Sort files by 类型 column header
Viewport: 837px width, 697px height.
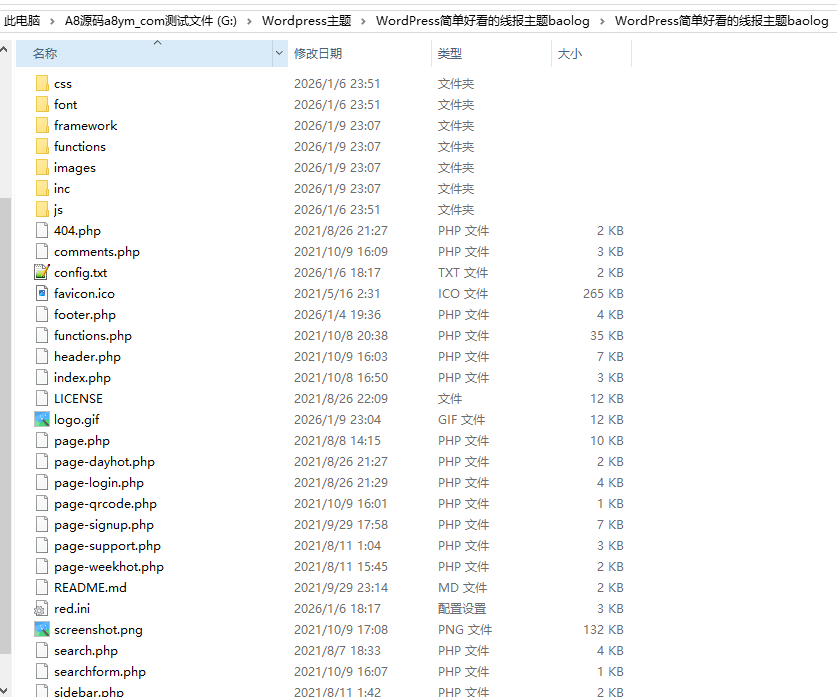pos(450,54)
